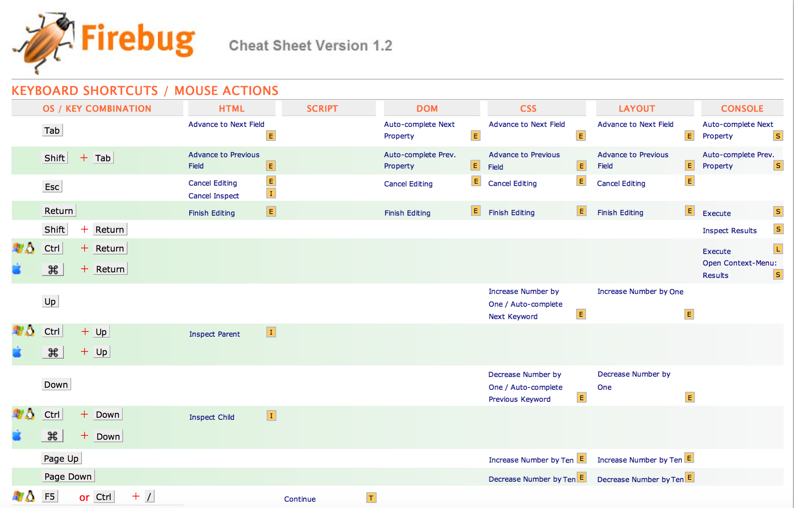Click the Shift key cap in the Shift + Return row
The width and height of the screenshot is (794, 508).
click(x=54, y=229)
